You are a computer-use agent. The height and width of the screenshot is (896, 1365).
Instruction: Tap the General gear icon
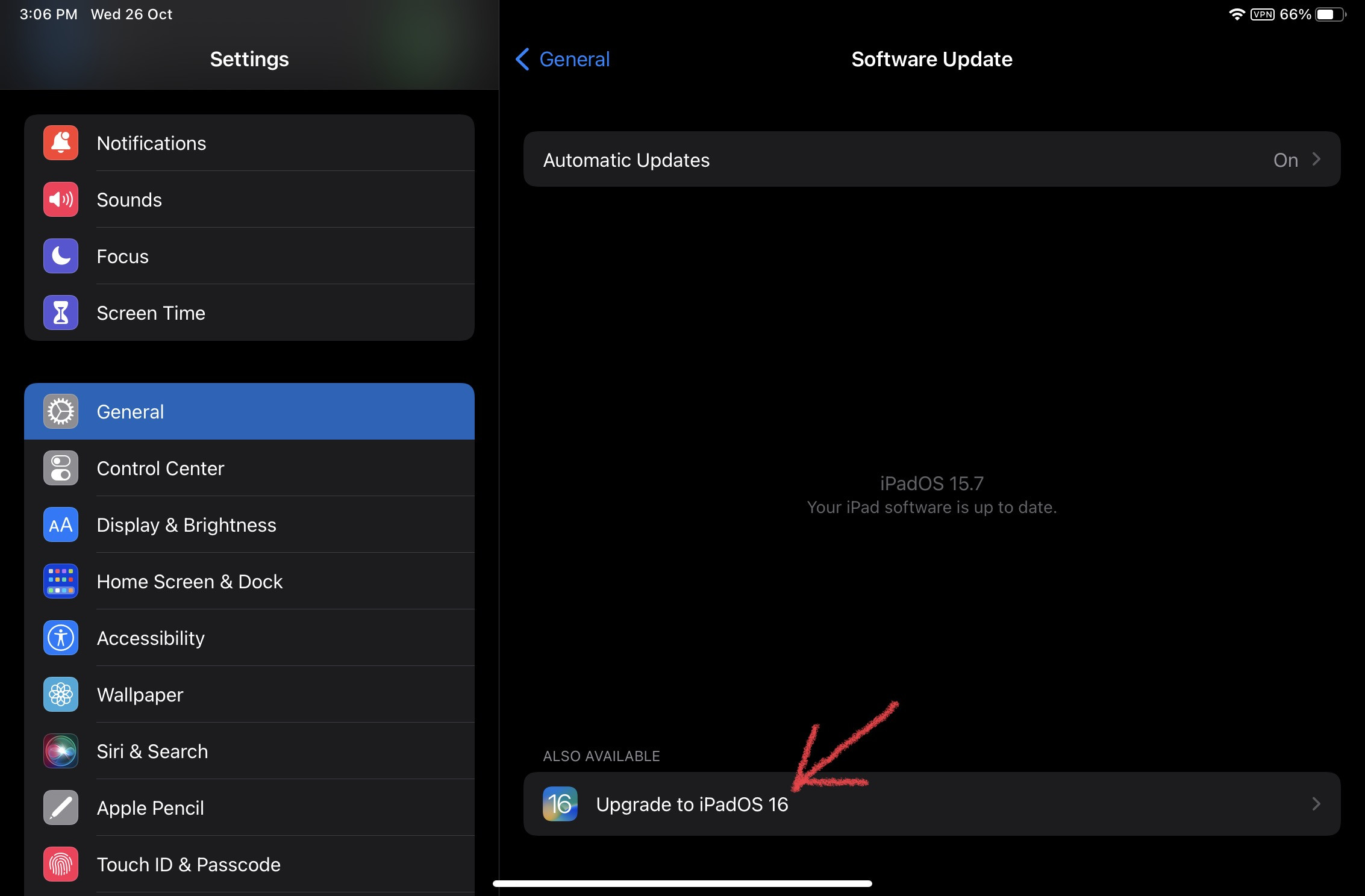click(x=61, y=411)
